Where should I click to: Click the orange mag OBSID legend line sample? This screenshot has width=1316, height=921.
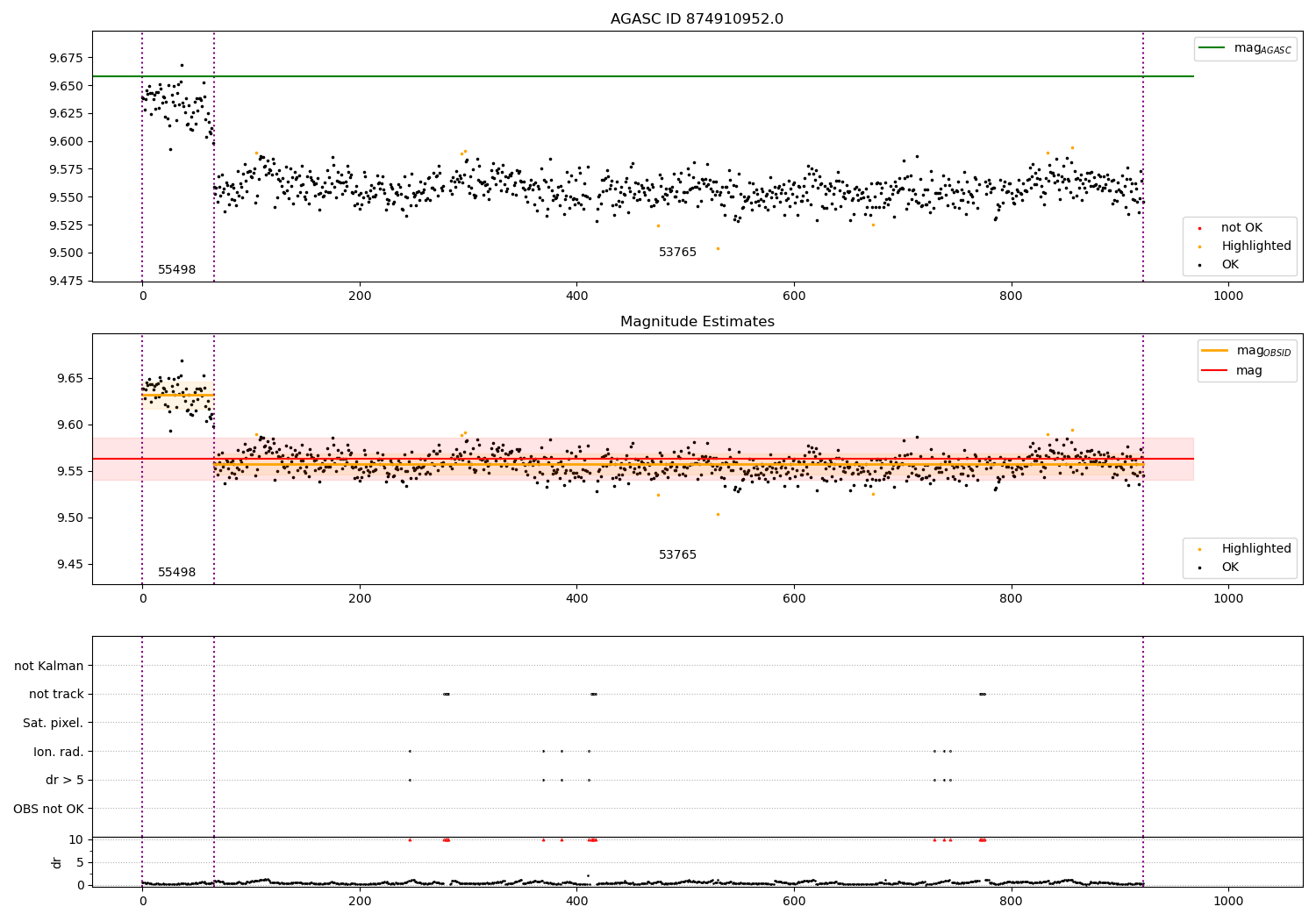coord(1215,350)
